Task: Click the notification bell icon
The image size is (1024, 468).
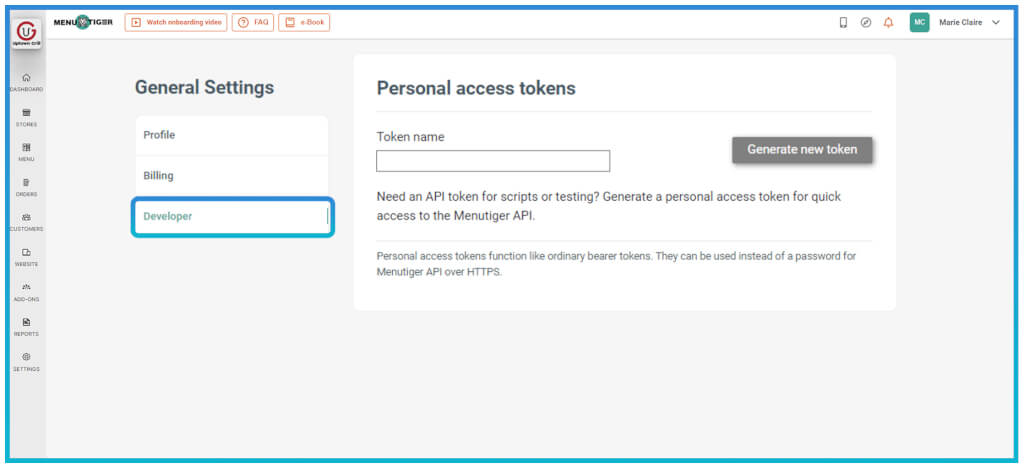Action: [x=888, y=23]
